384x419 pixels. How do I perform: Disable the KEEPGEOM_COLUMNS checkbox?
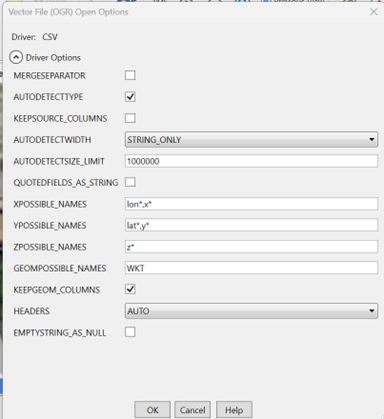(x=130, y=289)
